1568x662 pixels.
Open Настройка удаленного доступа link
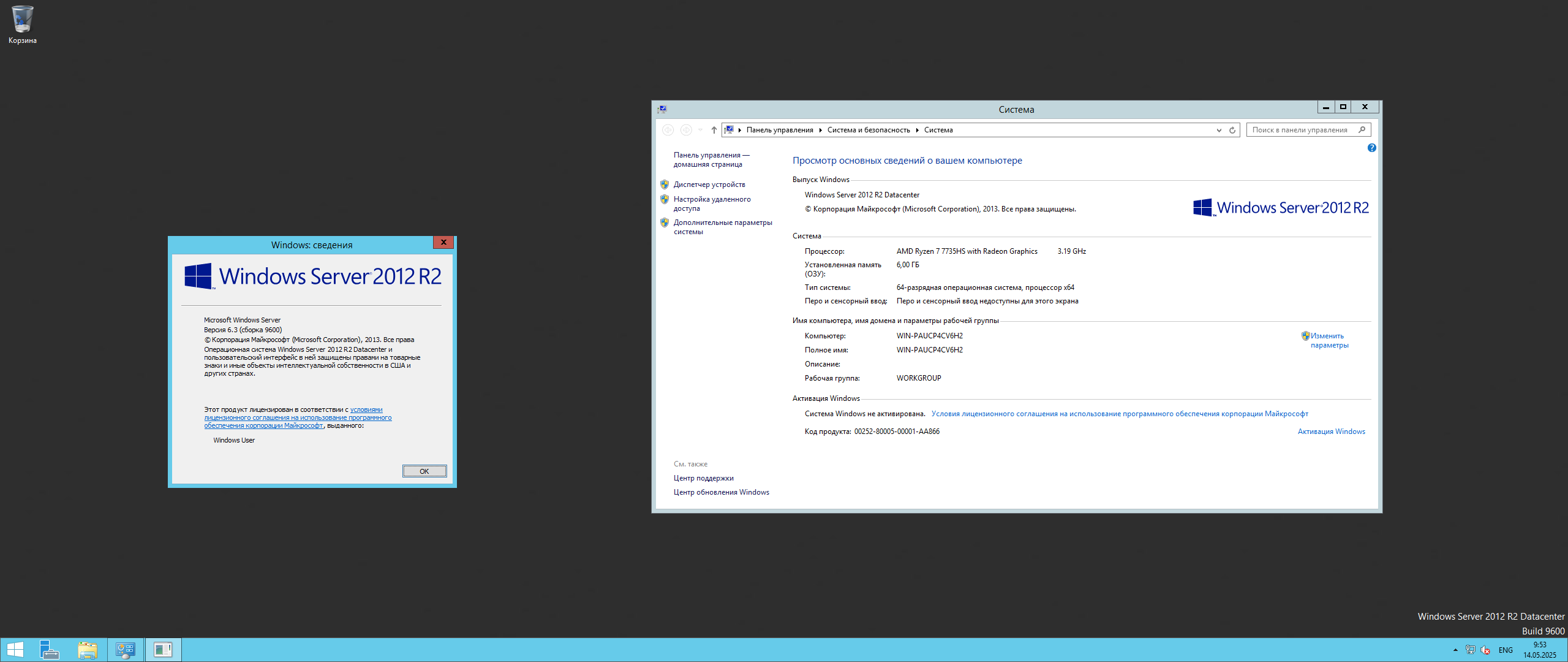[x=712, y=204]
